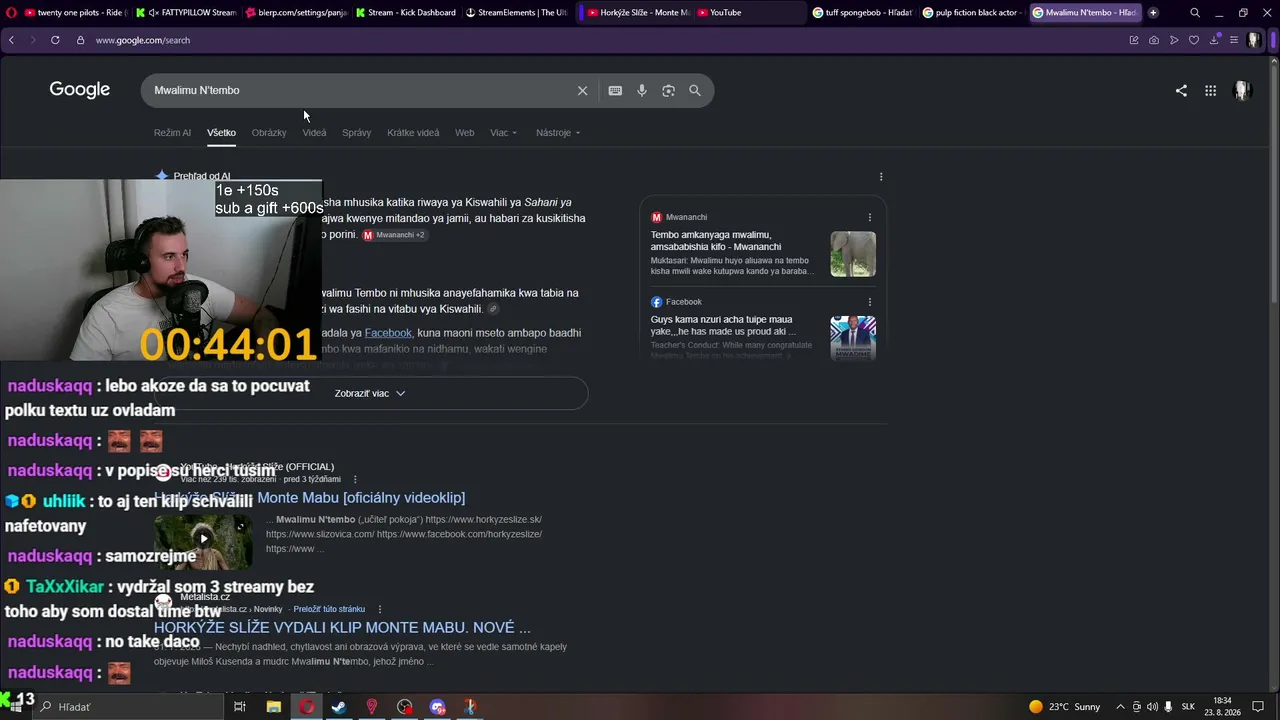Screen dimensions: 1280x720
Task: Open Facebook post Guys kama nzuri
Action: (723, 325)
